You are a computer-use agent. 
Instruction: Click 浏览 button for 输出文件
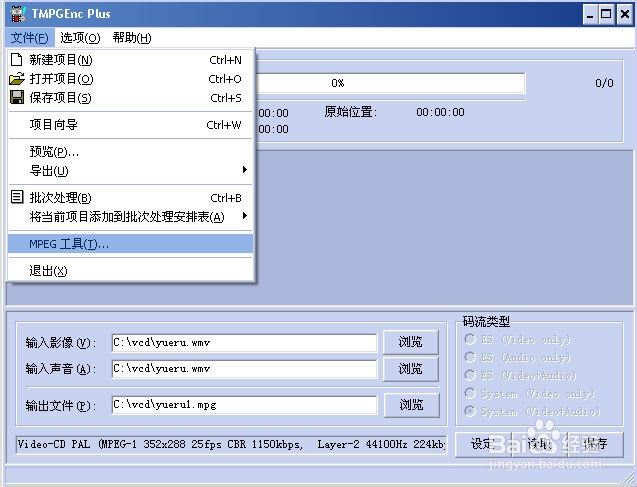pyautogui.click(x=412, y=405)
